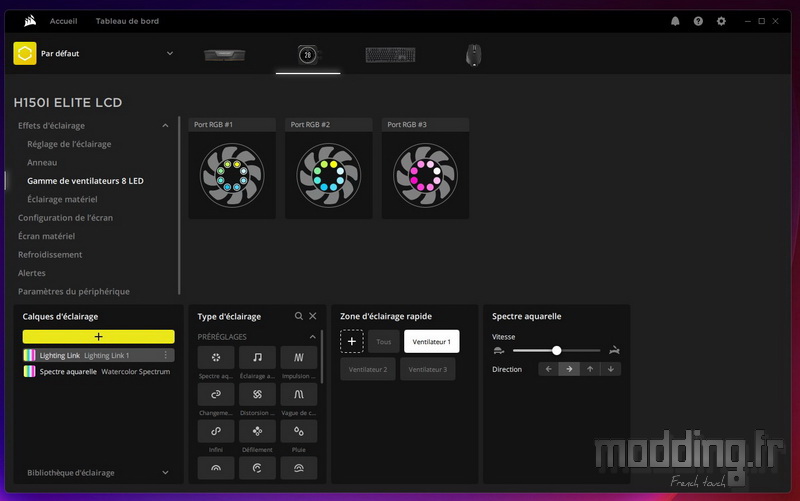This screenshot has width=800, height=501.
Task: Select the Spectre aquarelle layer
Action: 98,371
